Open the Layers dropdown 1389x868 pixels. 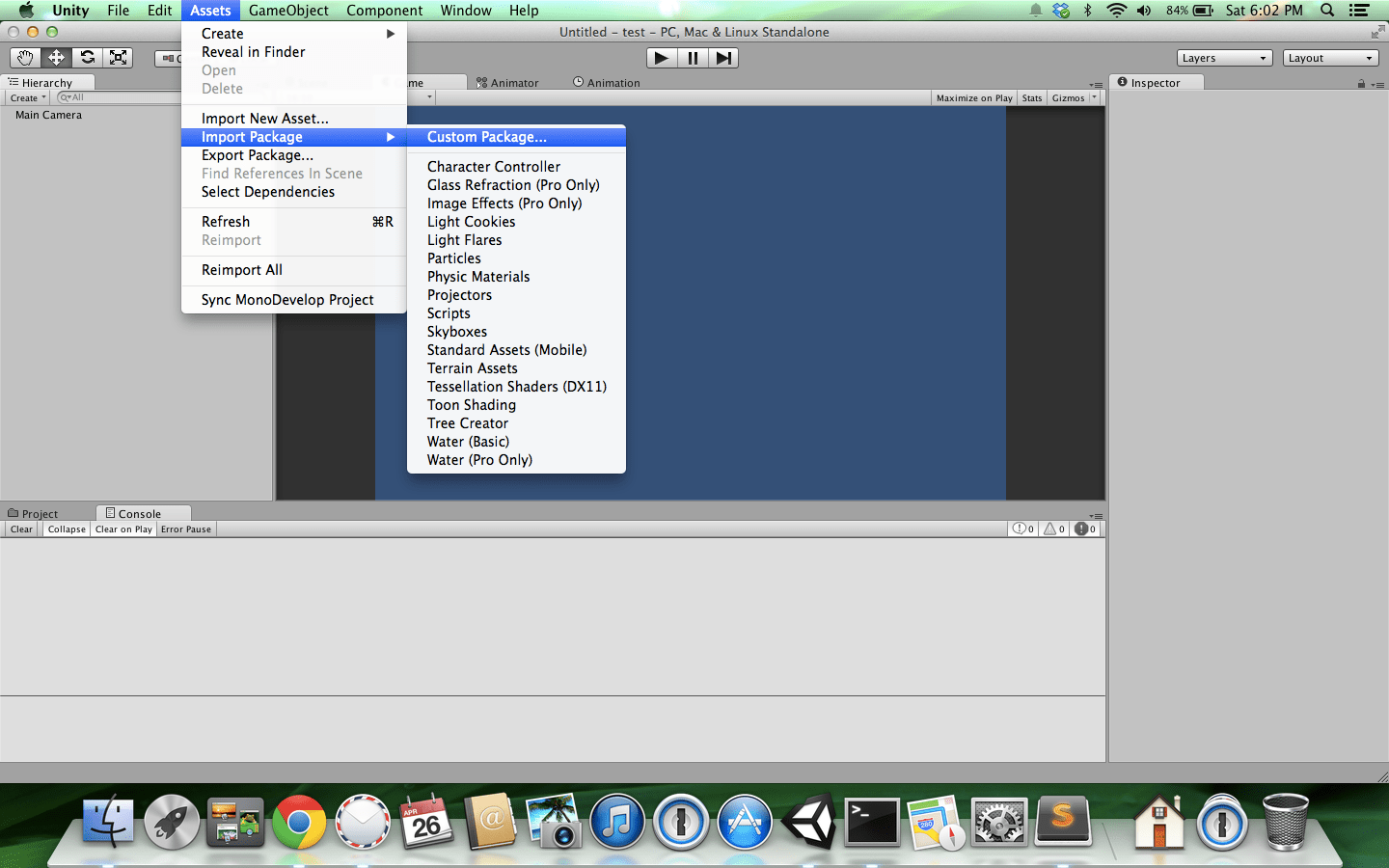click(x=1224, y=58)
